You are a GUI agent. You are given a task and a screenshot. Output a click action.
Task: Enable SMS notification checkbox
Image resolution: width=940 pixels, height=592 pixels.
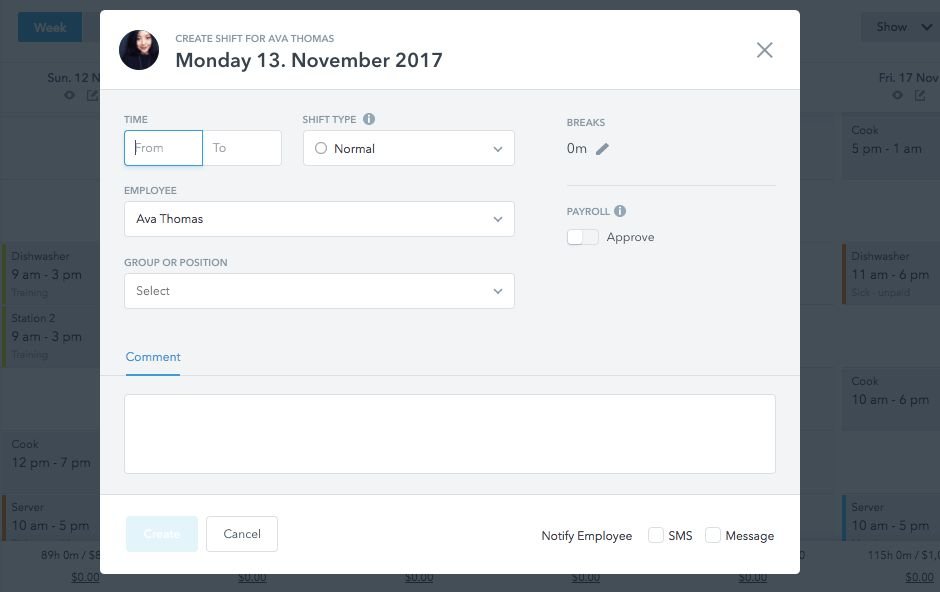[656, 535]
